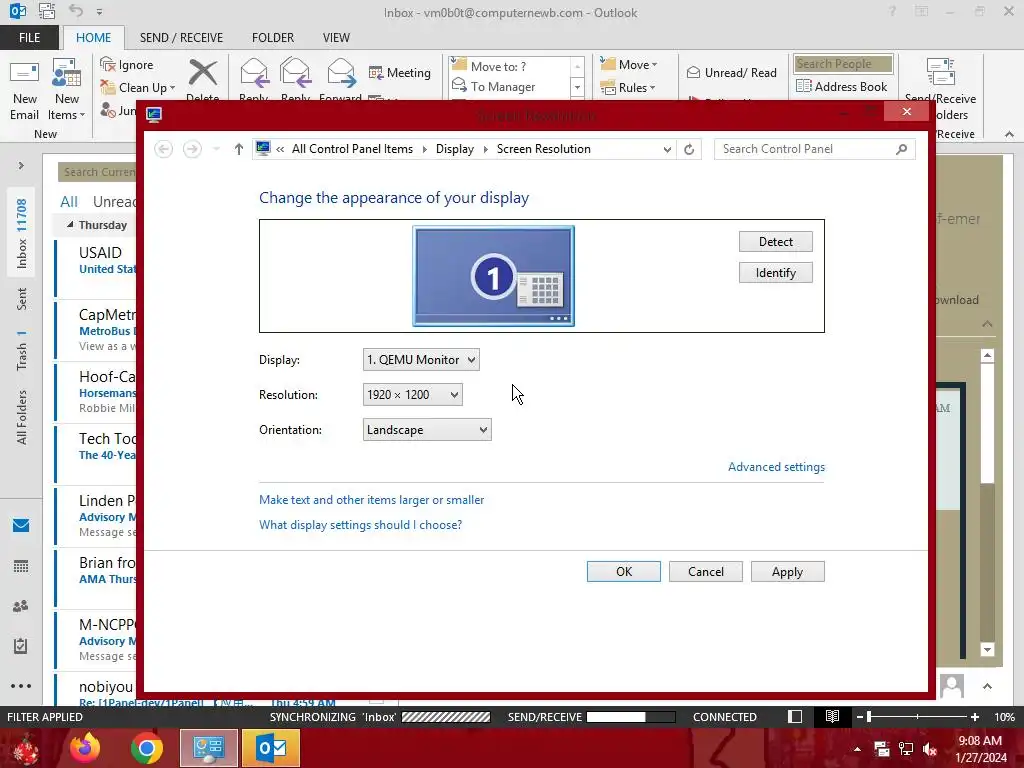1024x768 pixels.
Task: Expand the Outlook folder pane
Action: (21, 166)
